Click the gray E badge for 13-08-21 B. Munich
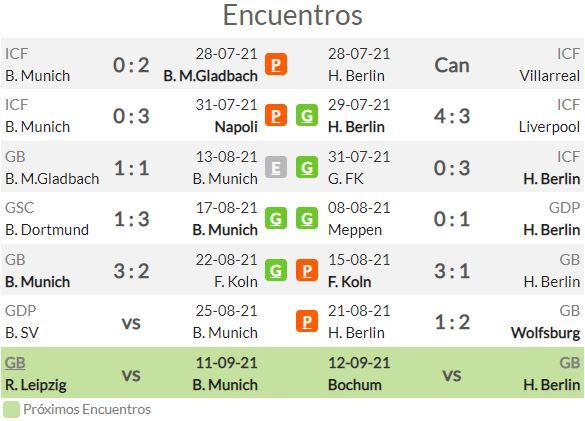This screenshot has height=421, width=585. [x=276, y=167]
